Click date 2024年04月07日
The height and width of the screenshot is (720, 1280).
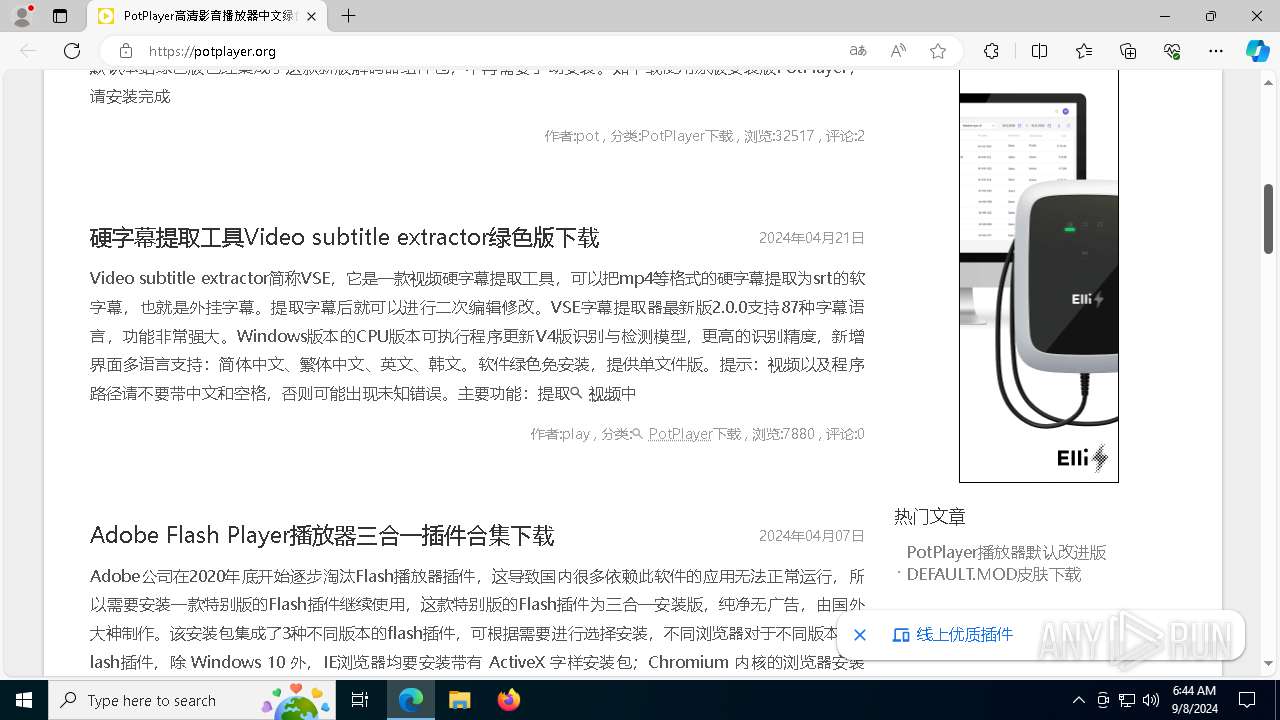[812, 536]
